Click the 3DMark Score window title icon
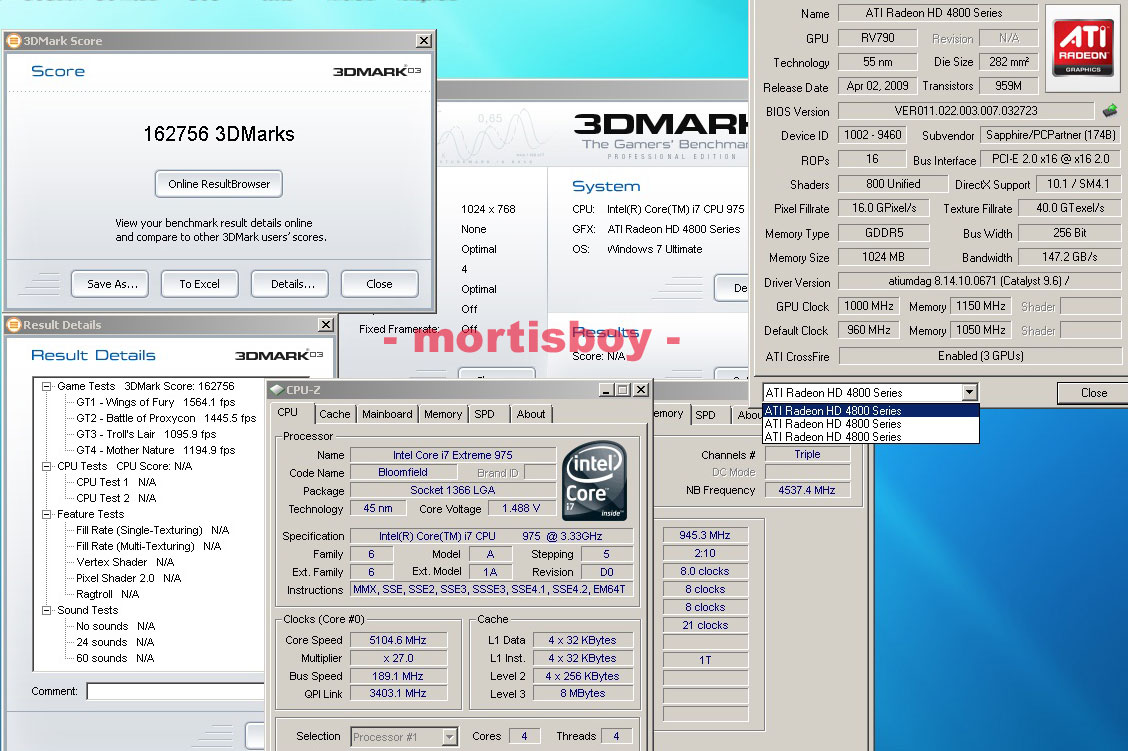This screenshot has height=751, width=1128. [x=13, y=41]
